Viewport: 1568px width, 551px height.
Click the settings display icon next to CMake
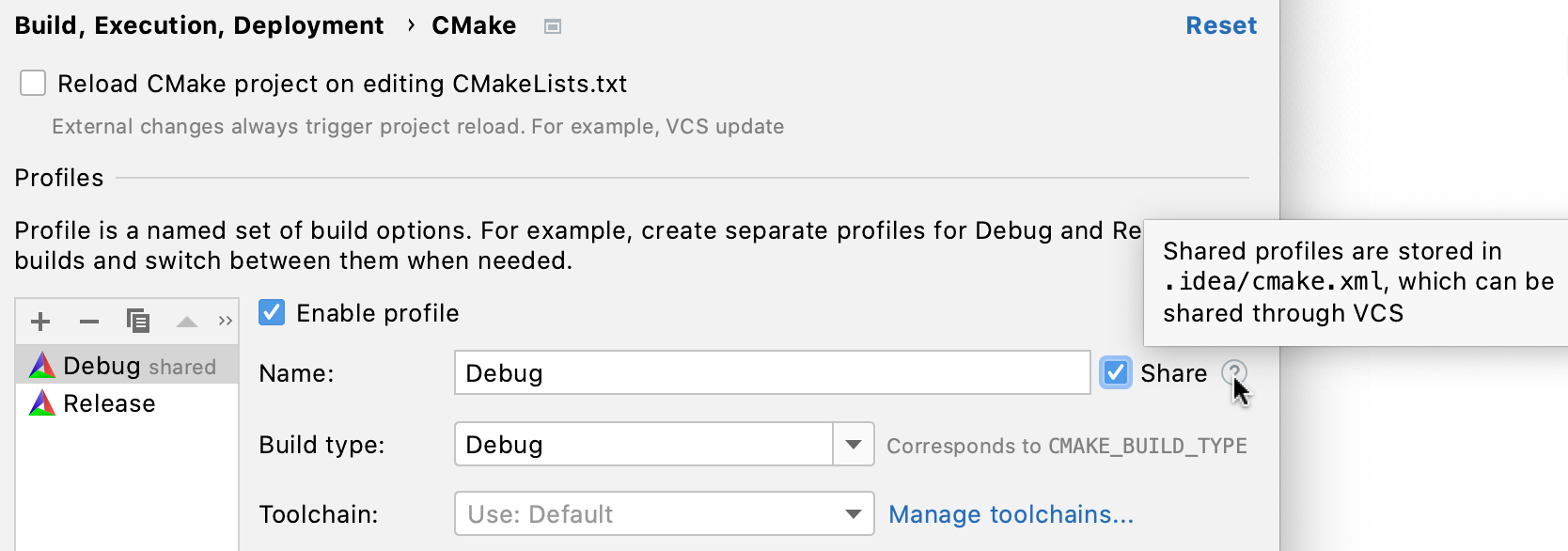click(553, 26)
